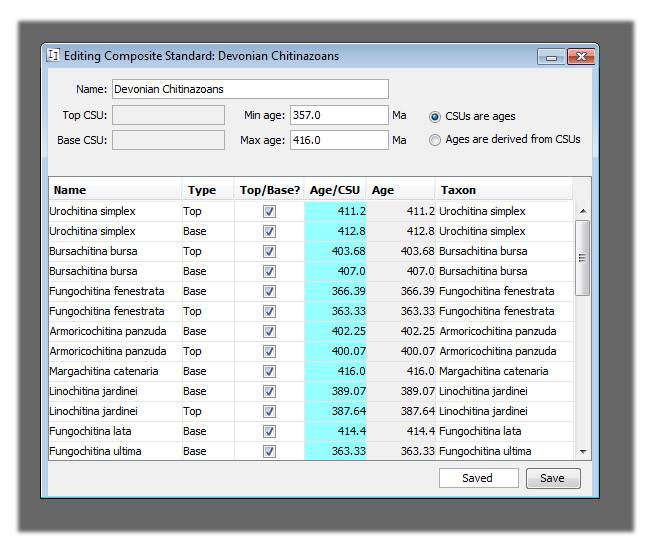The height and width of the screenshot is (550, 652).
Task: Select Name cell of Margachitina catenaria row
Action: (x=115, y=371)
